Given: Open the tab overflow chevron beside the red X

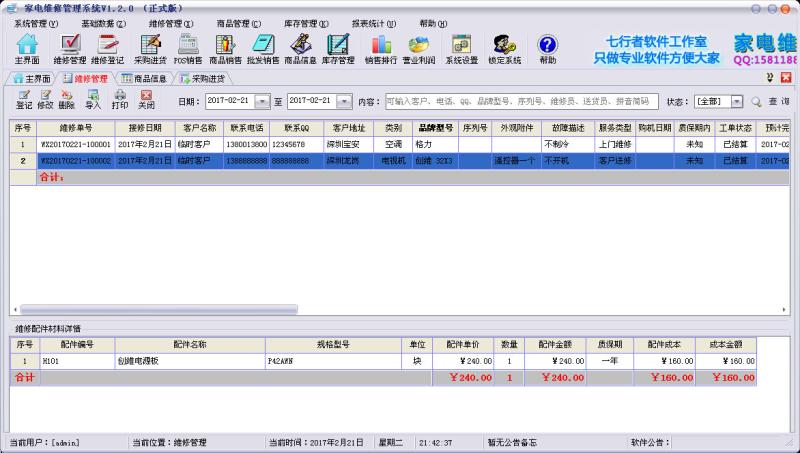Looking at the screenshot, I should [x=770, y=78].
